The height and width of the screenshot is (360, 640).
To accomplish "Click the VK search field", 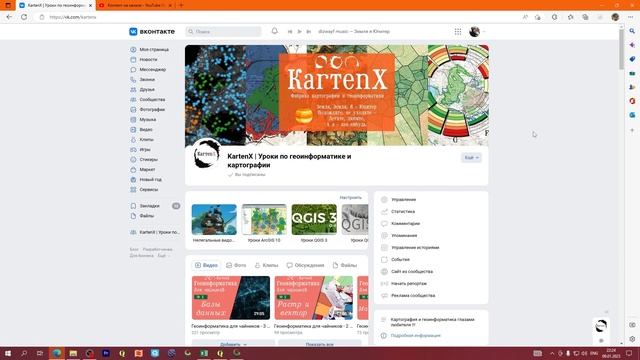I will 223,31.
